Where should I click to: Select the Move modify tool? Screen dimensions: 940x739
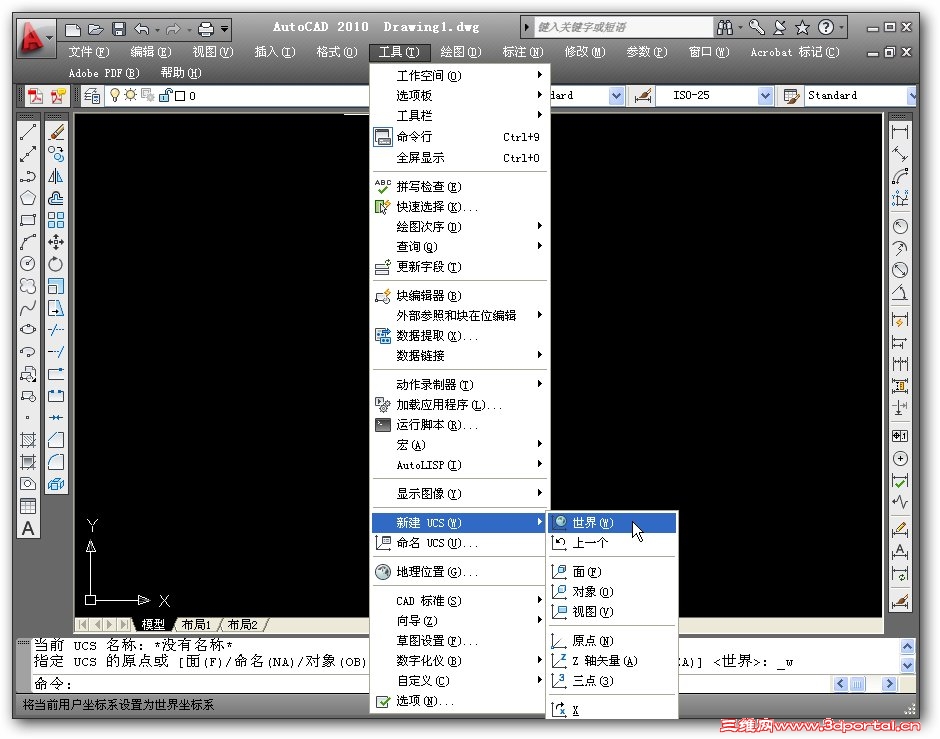[x=56, y=242]
